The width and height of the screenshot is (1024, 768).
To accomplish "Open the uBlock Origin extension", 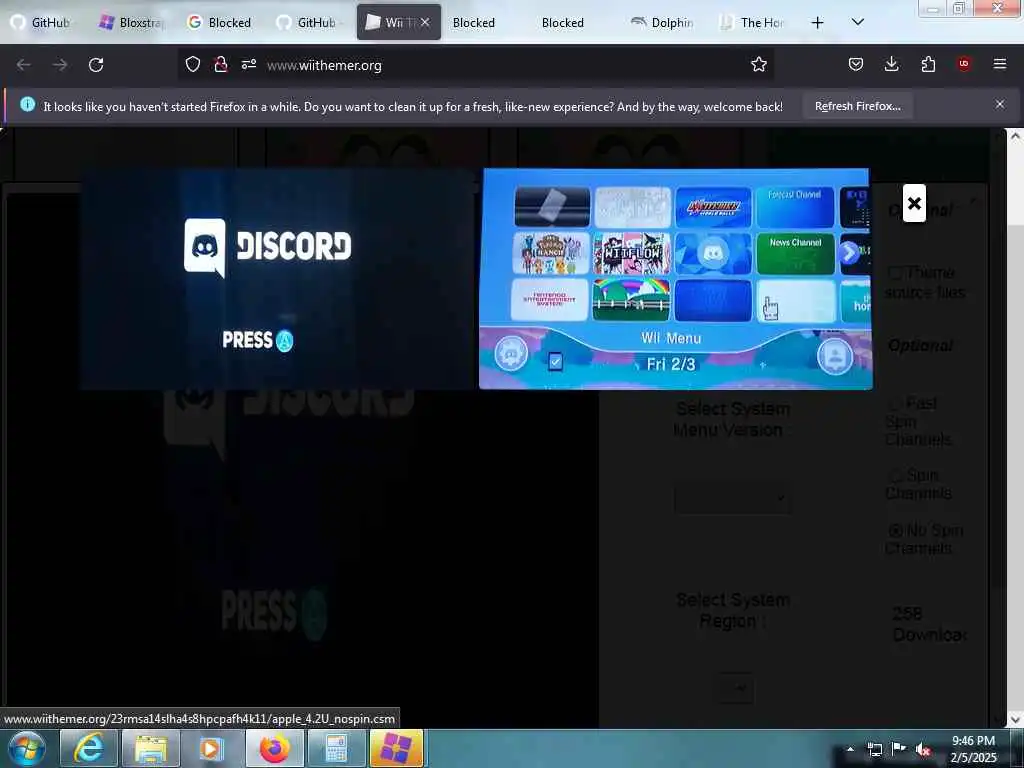I will coord(964,64).
